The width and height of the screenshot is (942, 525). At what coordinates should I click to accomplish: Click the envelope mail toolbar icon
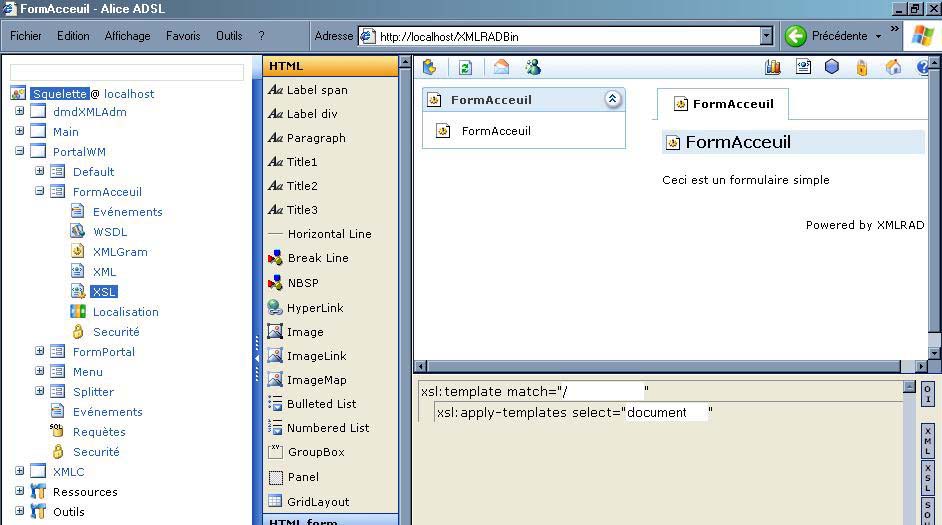point(501,67)
